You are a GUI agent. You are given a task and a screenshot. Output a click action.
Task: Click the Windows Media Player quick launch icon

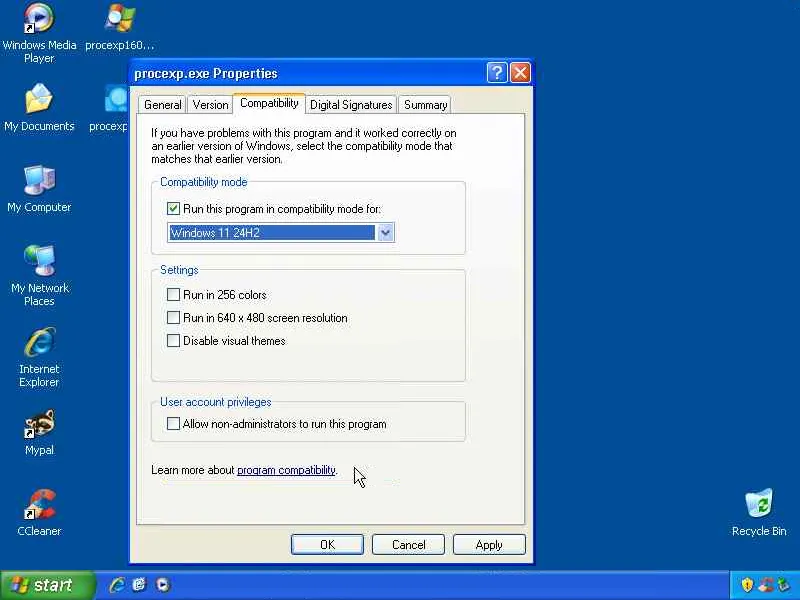coord(163,585)
